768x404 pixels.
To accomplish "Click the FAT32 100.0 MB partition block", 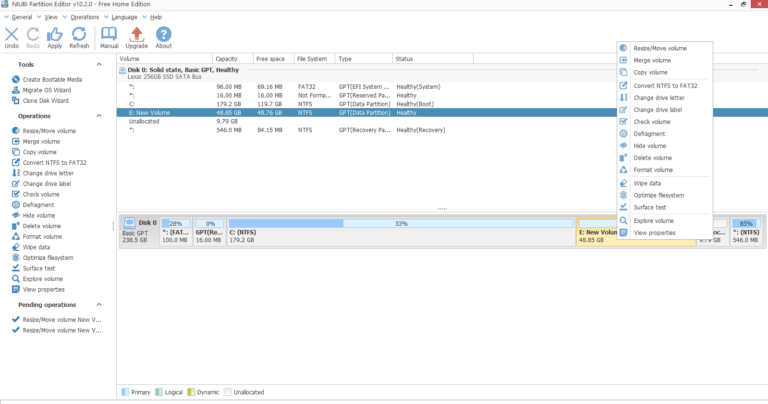I will coord(175,232).
